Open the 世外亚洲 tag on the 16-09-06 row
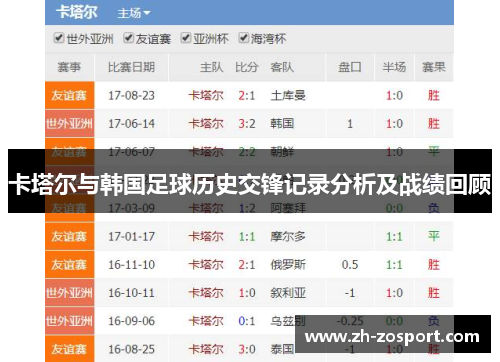The image size is (500, 362). tap(69, 321)
